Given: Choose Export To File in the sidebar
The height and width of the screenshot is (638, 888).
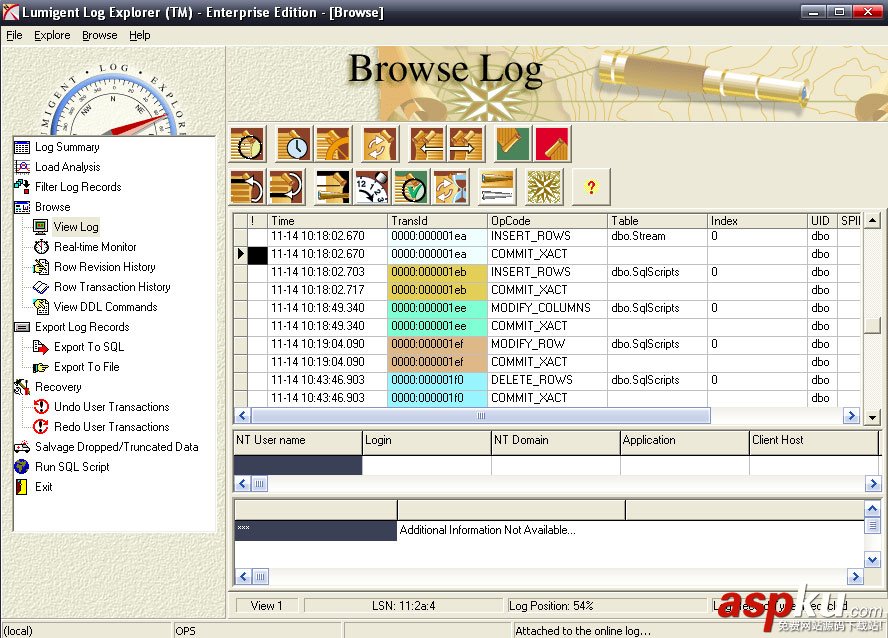Looking at the screenshot, I should [x=87, y=367].
